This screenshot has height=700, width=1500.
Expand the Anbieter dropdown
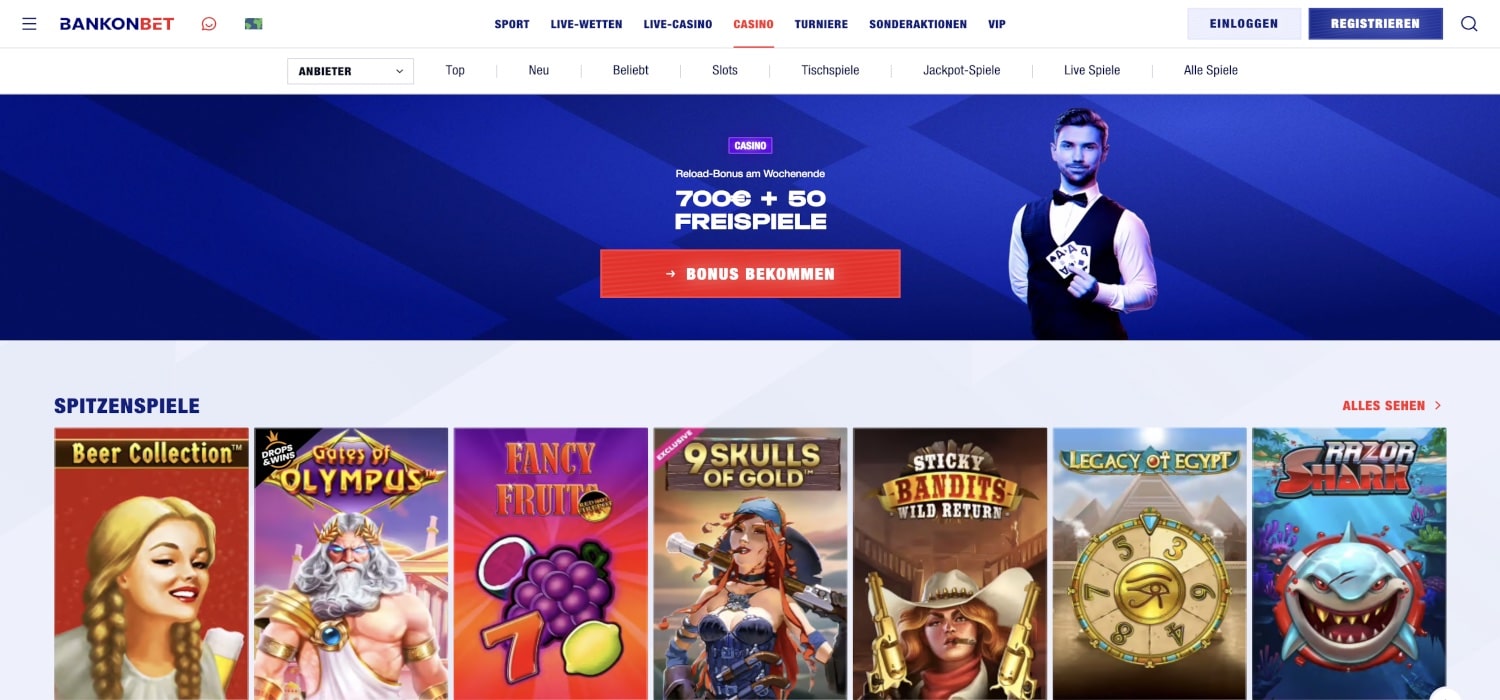[350, 71]
